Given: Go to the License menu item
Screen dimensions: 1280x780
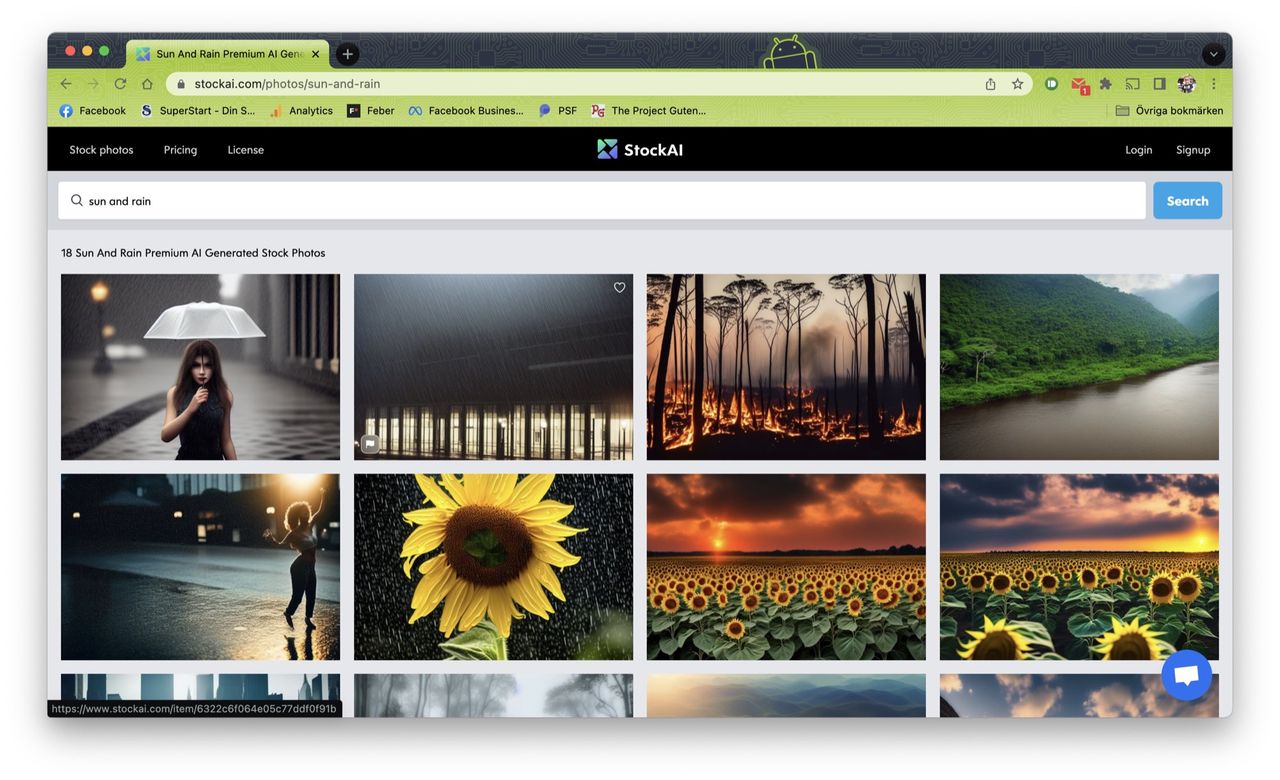Looking at the screenshot, I should pyautogui.click(x=245, y=150).
